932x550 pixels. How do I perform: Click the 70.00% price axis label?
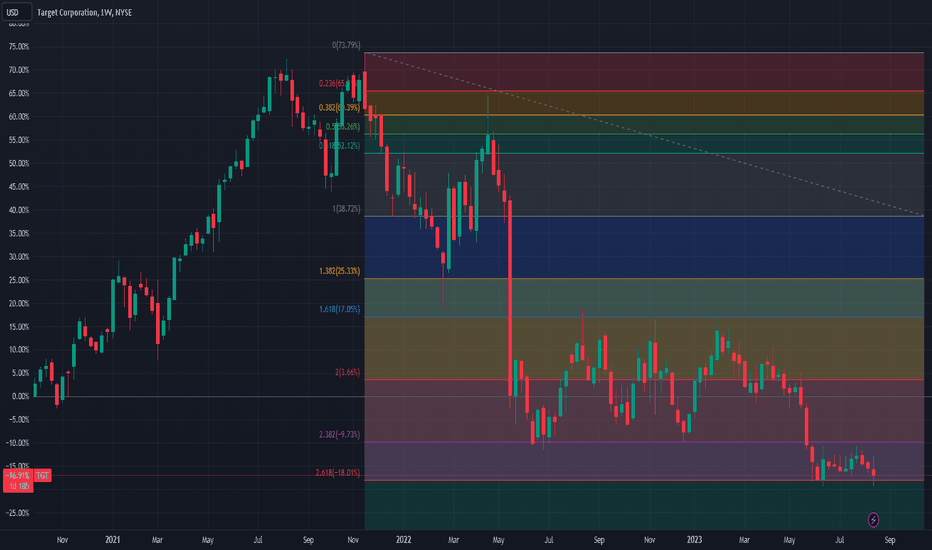[x=19, y=70]
